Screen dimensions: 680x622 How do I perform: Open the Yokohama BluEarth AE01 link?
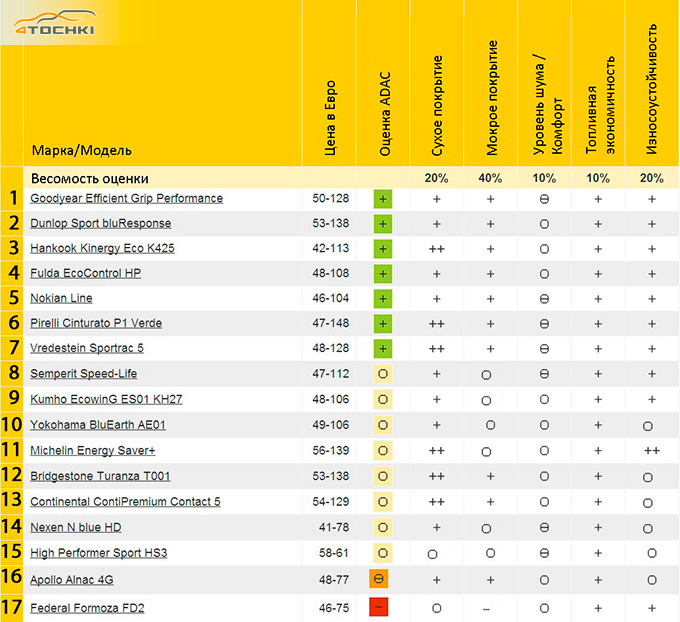pos(97,425)
